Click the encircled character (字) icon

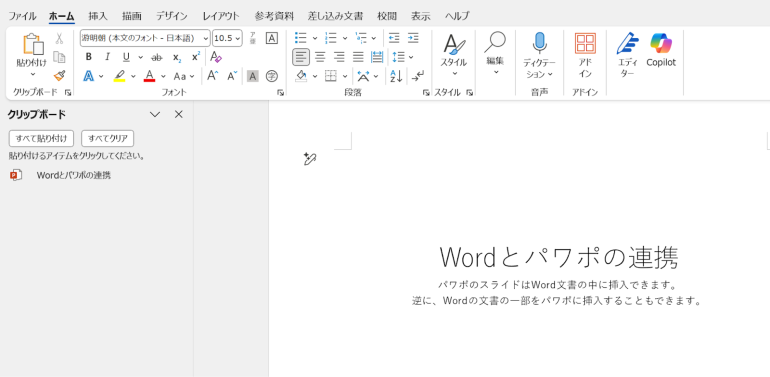point(272,76)
